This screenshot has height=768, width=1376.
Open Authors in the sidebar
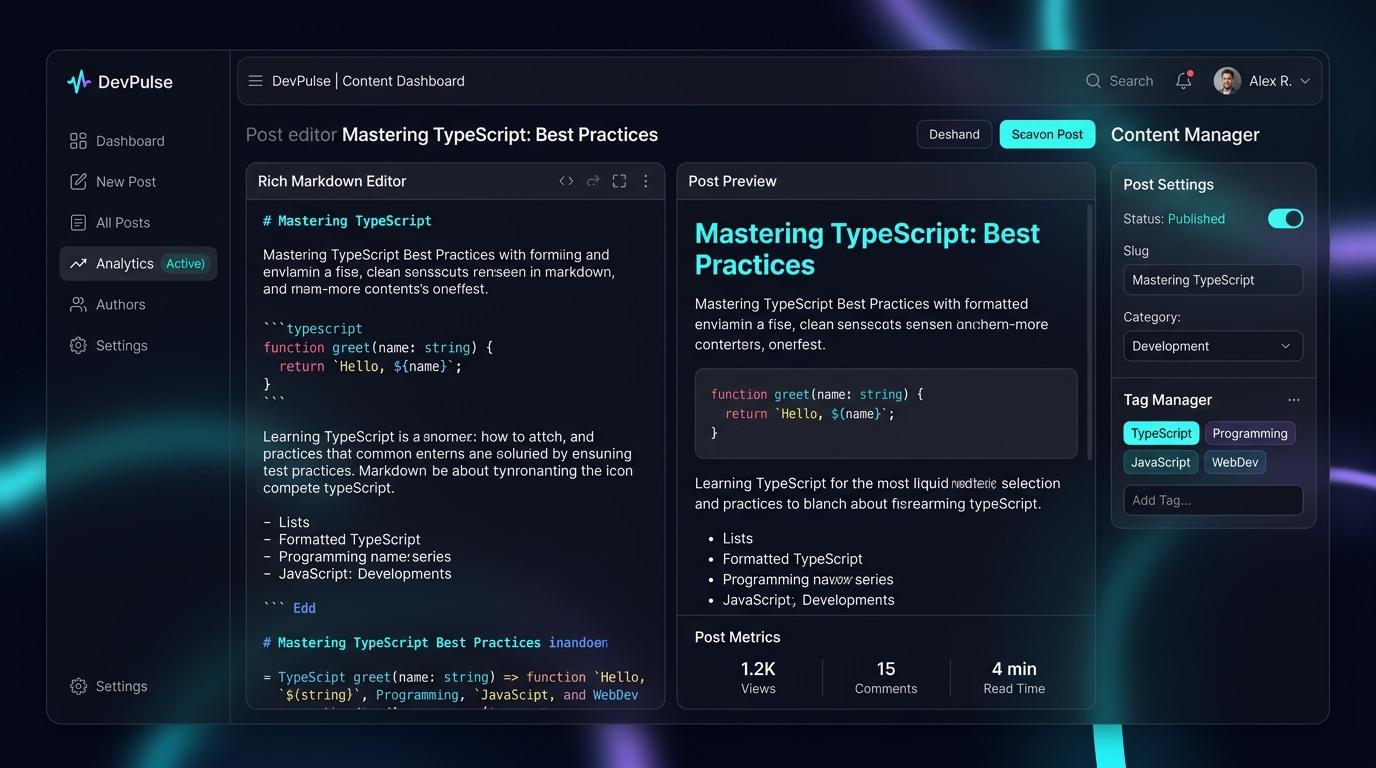138,305
